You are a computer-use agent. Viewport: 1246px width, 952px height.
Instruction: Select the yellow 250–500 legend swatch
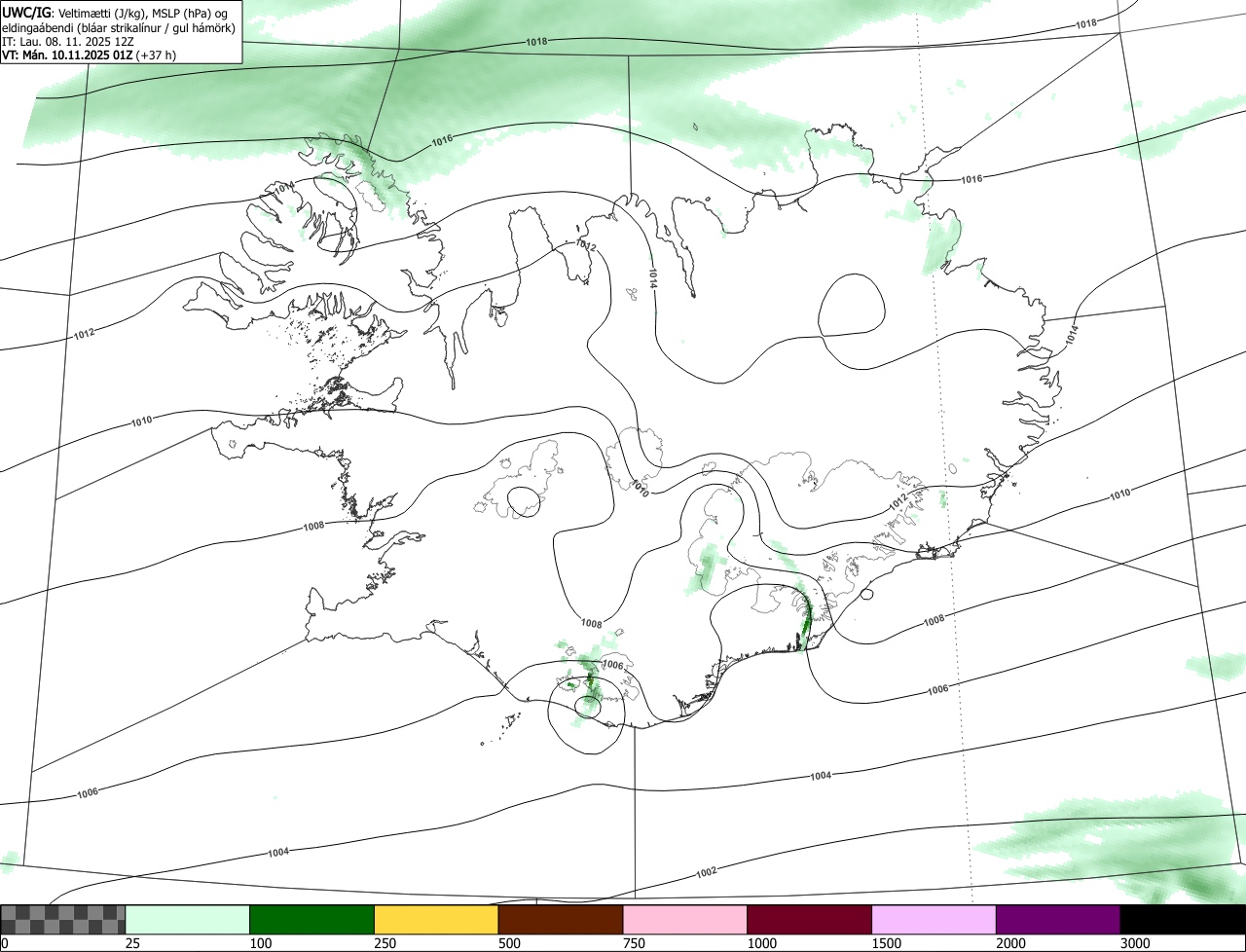pos(436,920)
